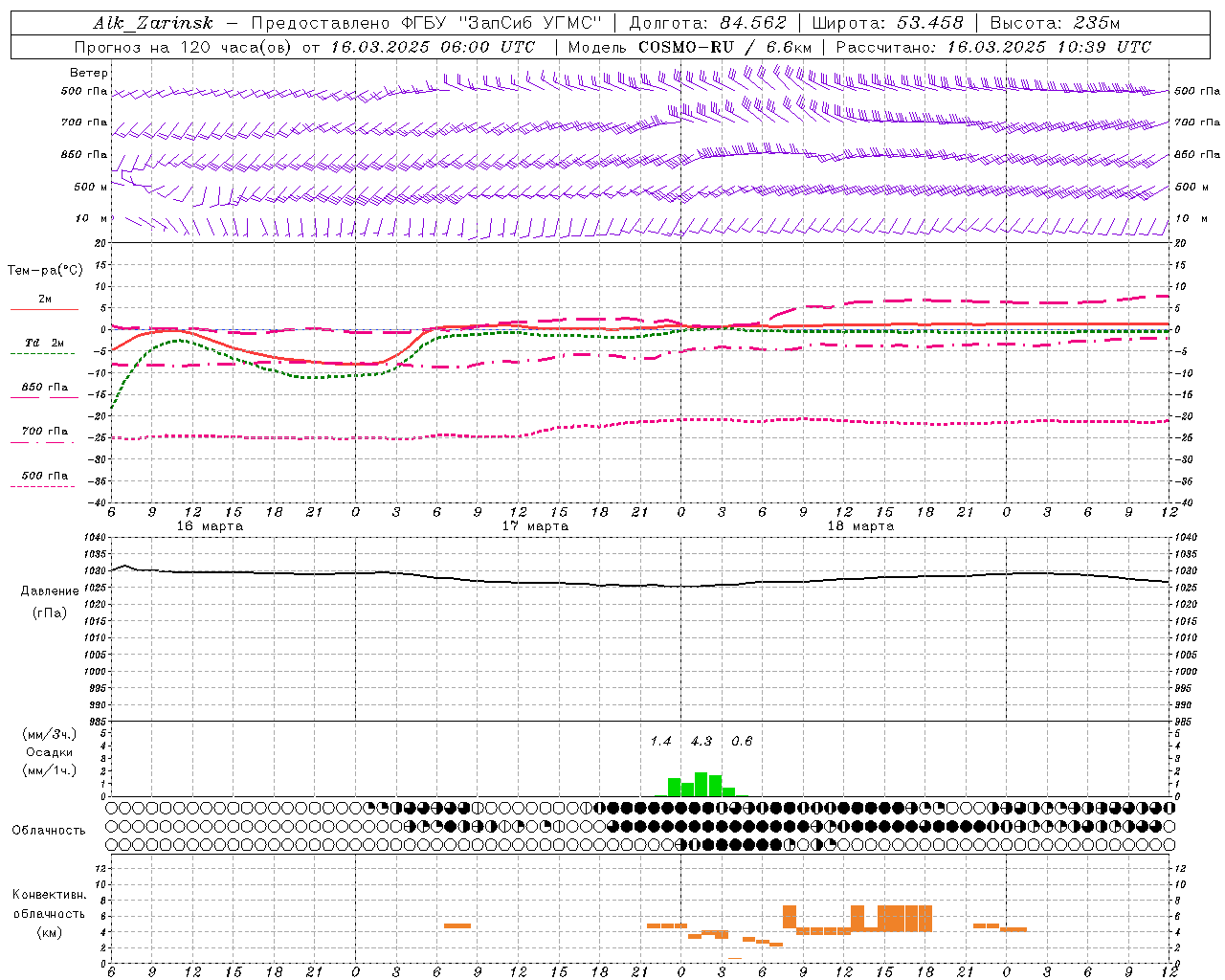
Task: Select the elevation text Высота: 235м
Action: tap(1055, 23)
